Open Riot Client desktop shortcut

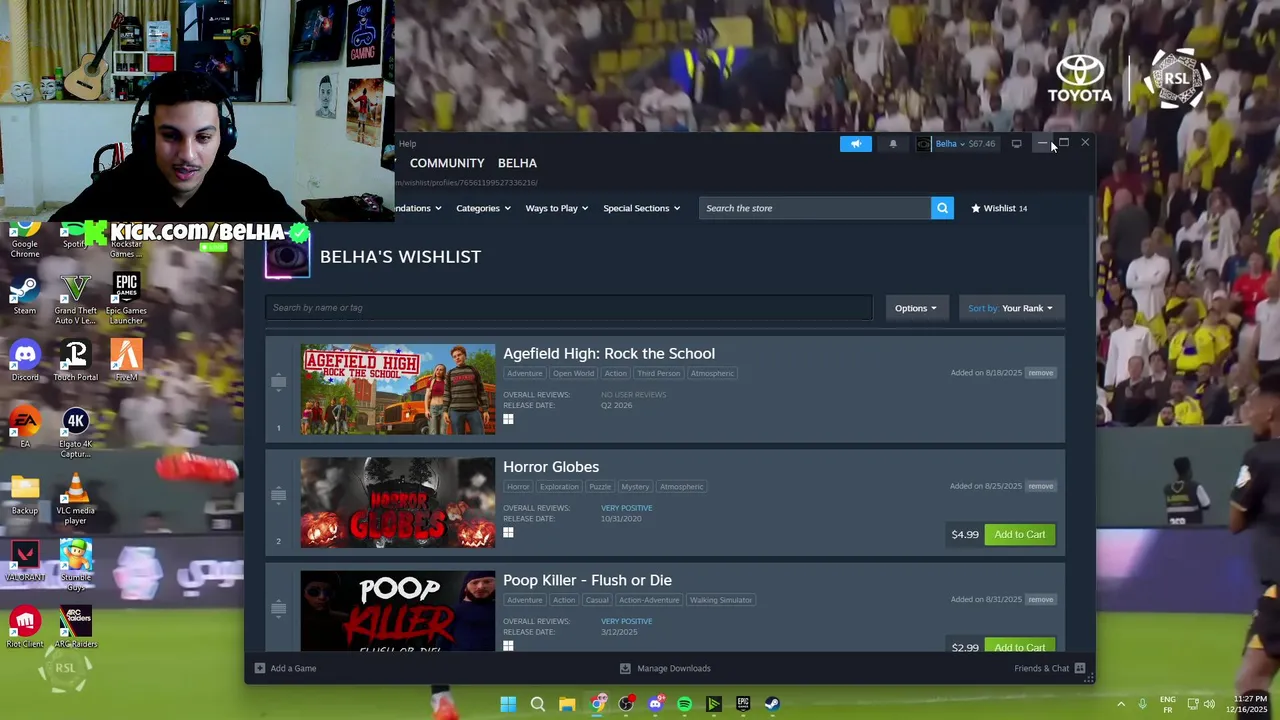[x=25, y=628]
